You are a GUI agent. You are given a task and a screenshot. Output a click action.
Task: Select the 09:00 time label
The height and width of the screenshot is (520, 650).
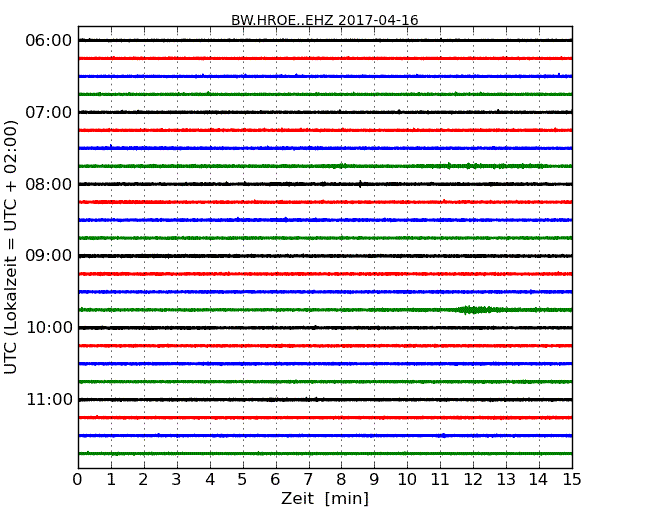[x=49, y=256]
